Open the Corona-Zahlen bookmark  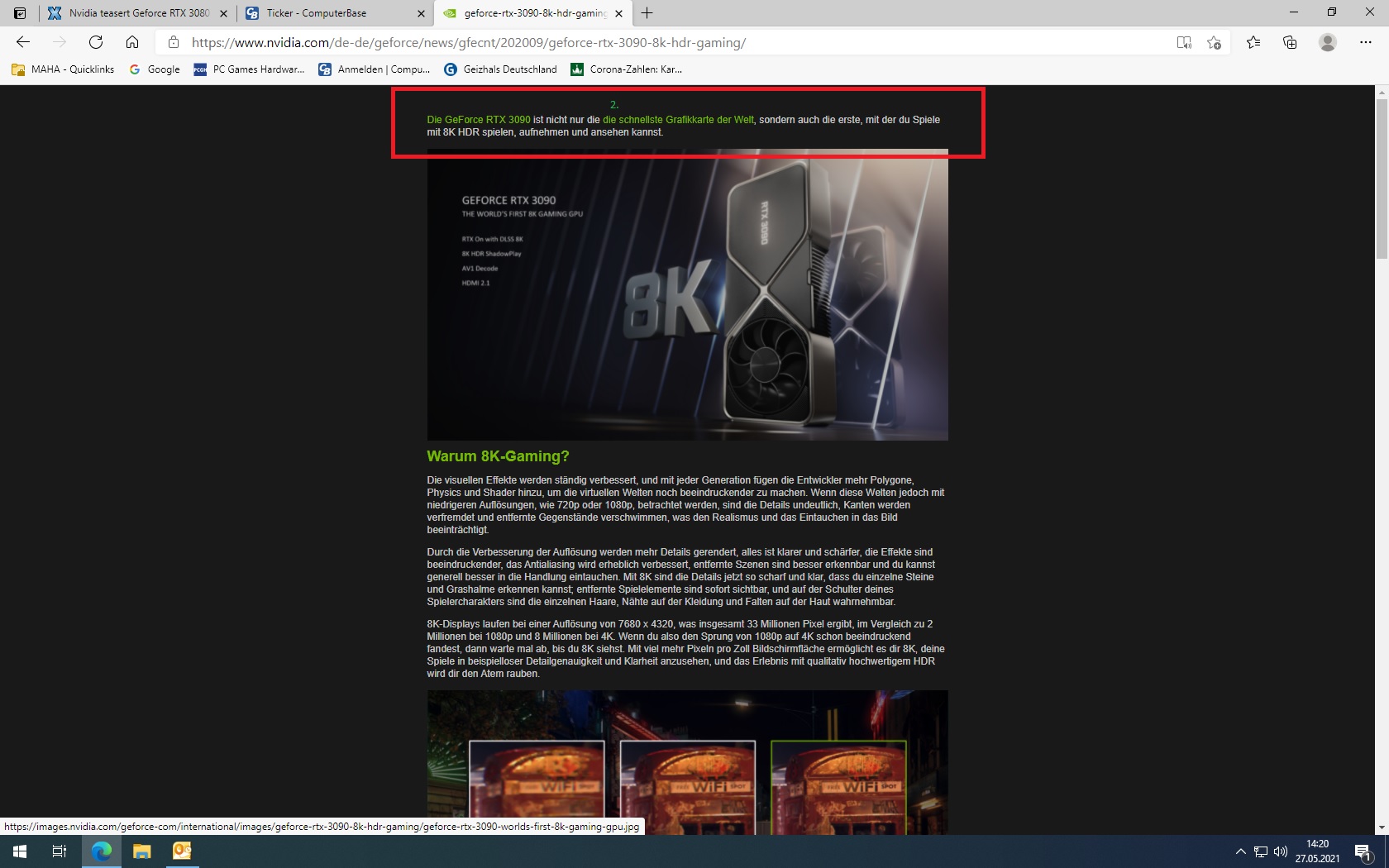[627, 69]
